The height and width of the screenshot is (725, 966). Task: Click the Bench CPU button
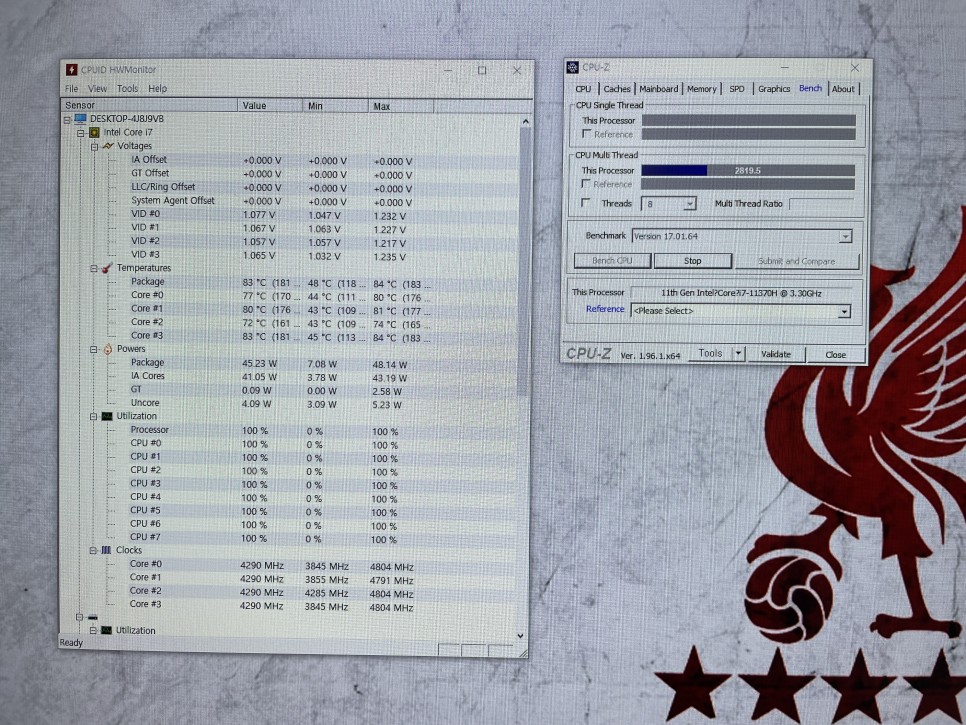pos(612,261)
